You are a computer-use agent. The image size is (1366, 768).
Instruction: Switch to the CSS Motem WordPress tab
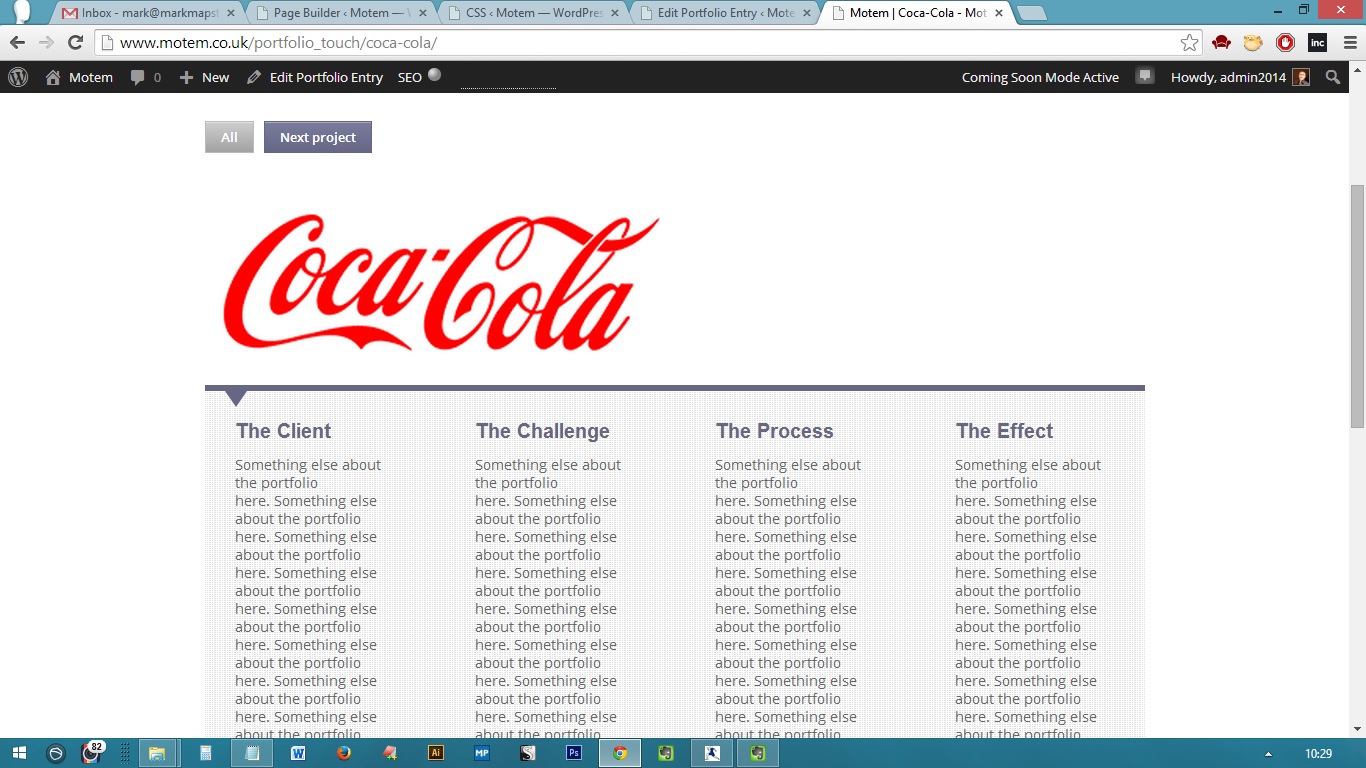tap(530, 13)
